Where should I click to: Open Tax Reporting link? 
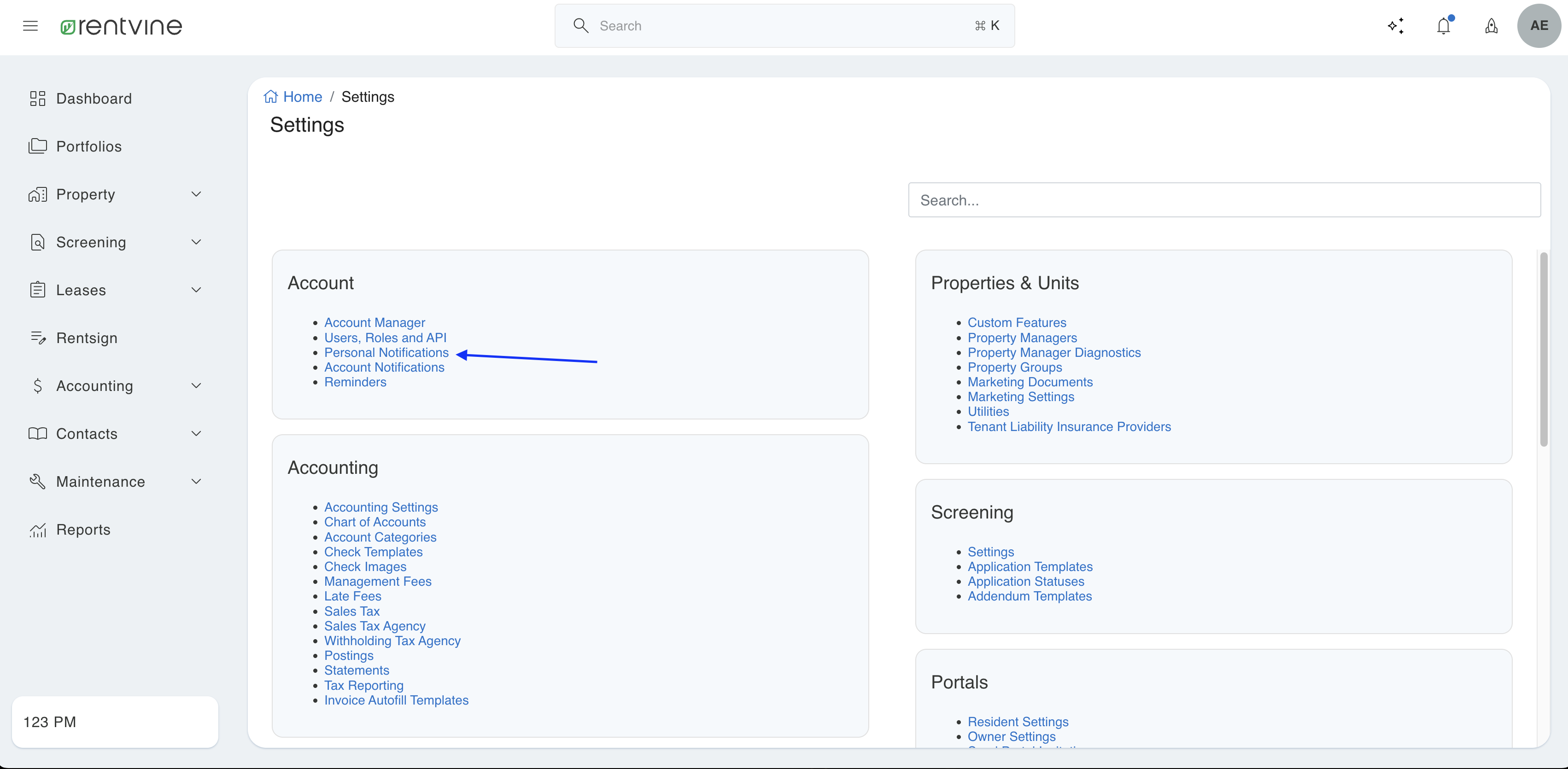364,685
